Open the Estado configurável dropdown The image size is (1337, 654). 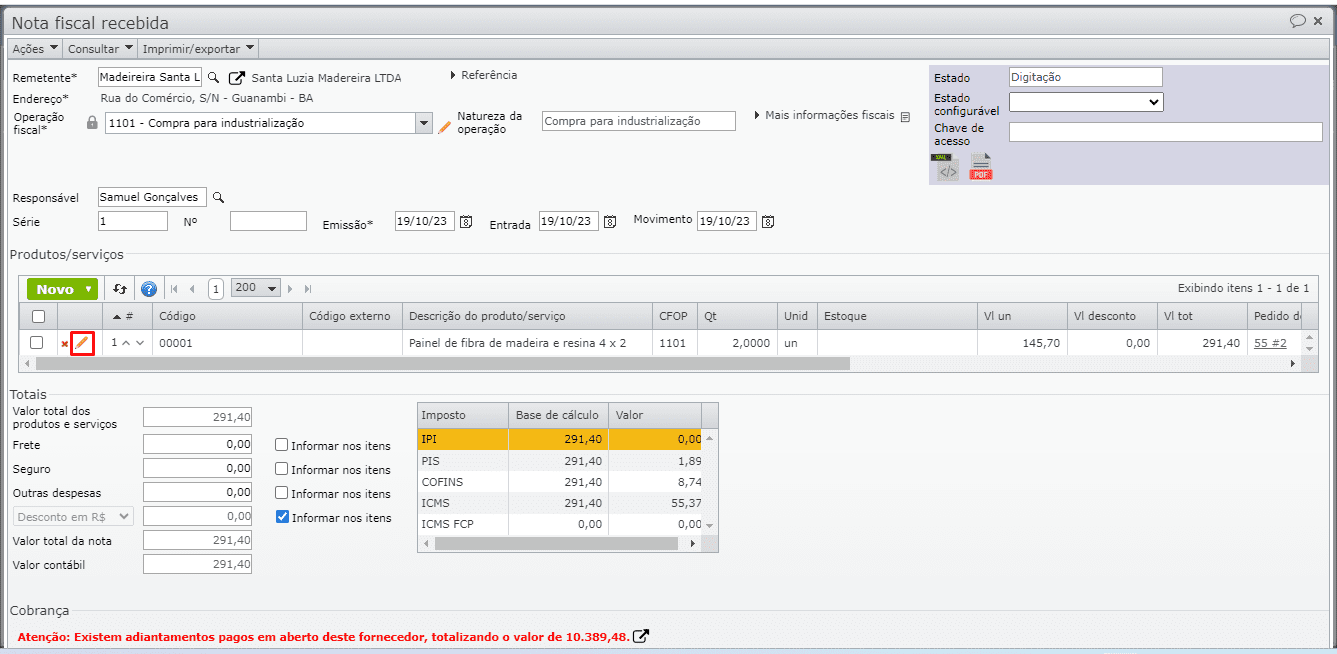[1085, 102]
